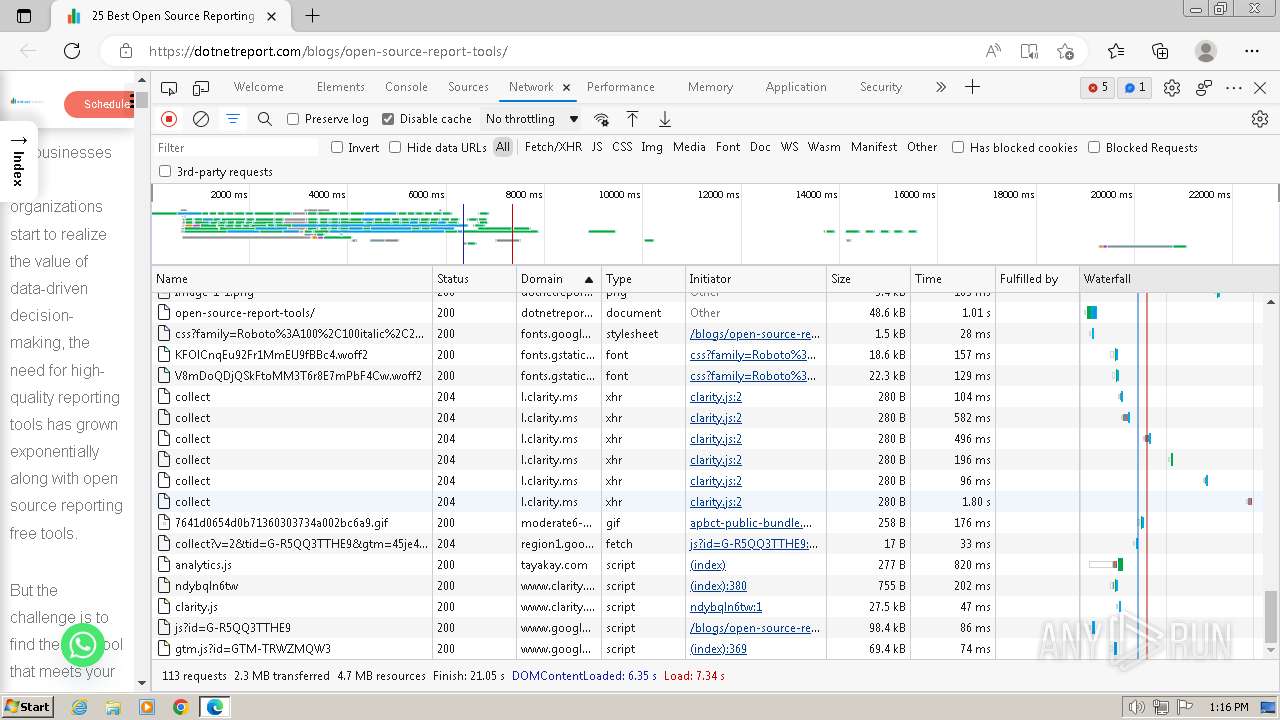The height and width of the screenshot is (720, 1280).
Task: Click the Export HAR download arrow
Action: point(664,119)
